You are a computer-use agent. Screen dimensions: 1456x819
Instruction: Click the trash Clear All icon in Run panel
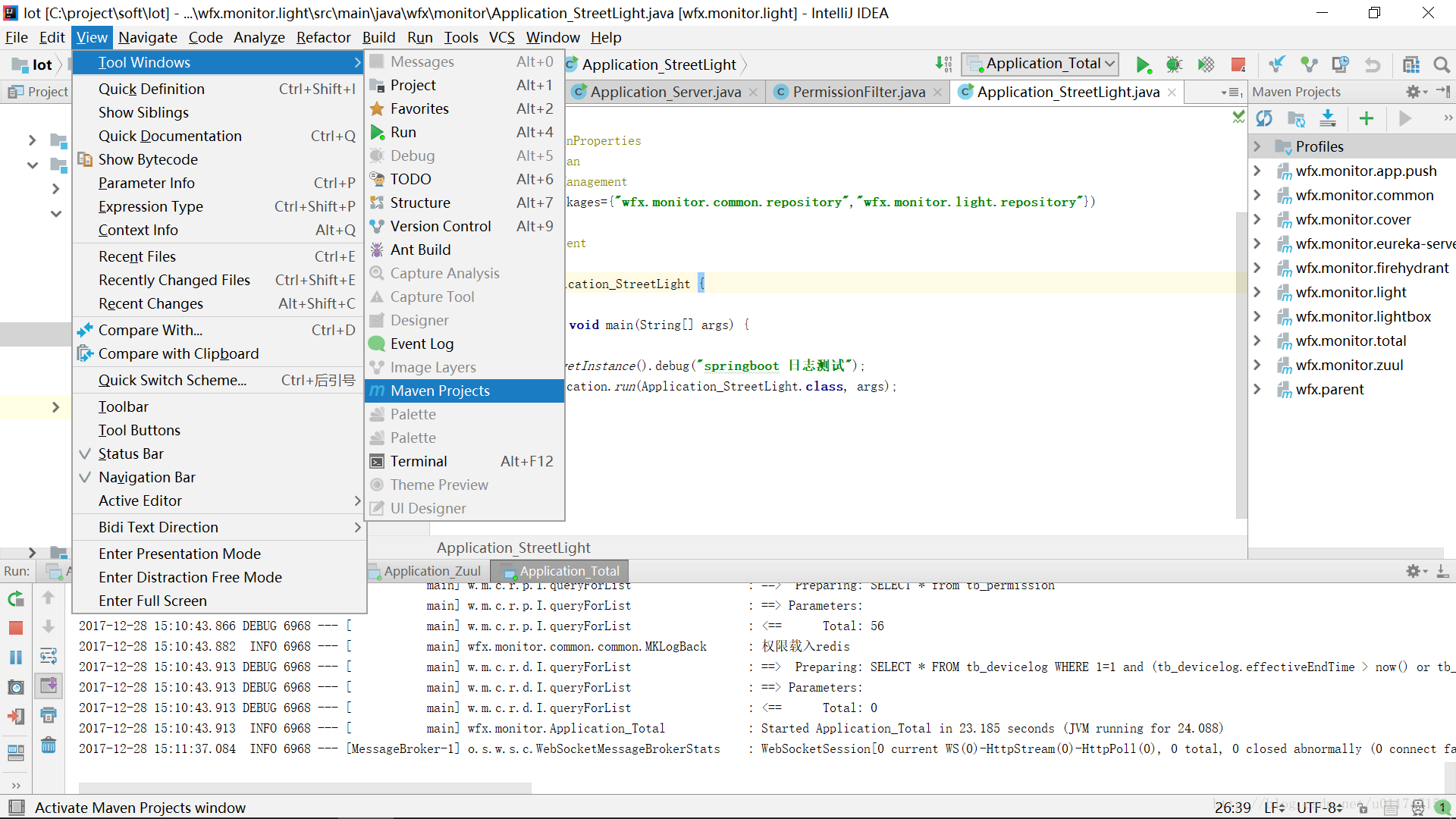[x=48, y=745]
